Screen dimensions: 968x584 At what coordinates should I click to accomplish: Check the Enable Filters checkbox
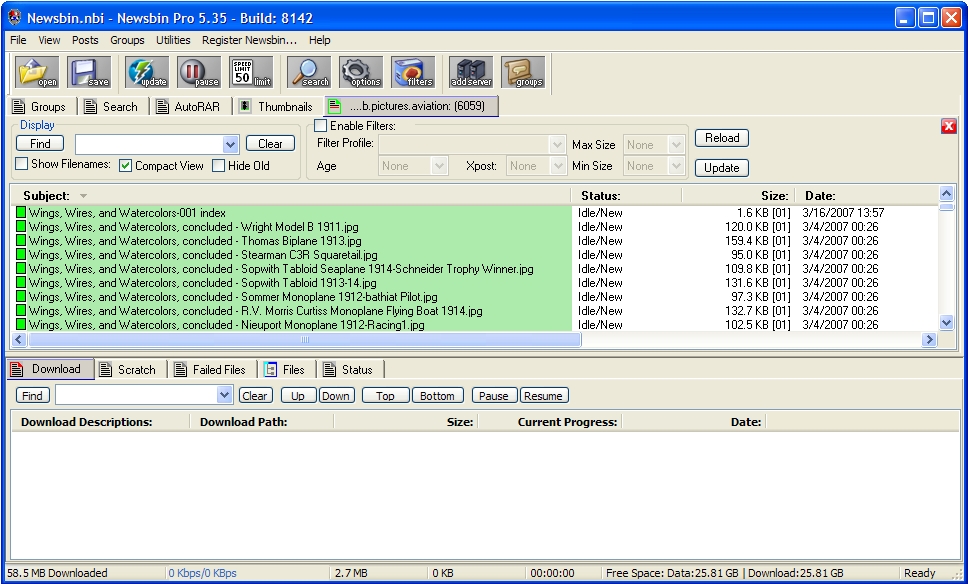(x=320, y=125)
